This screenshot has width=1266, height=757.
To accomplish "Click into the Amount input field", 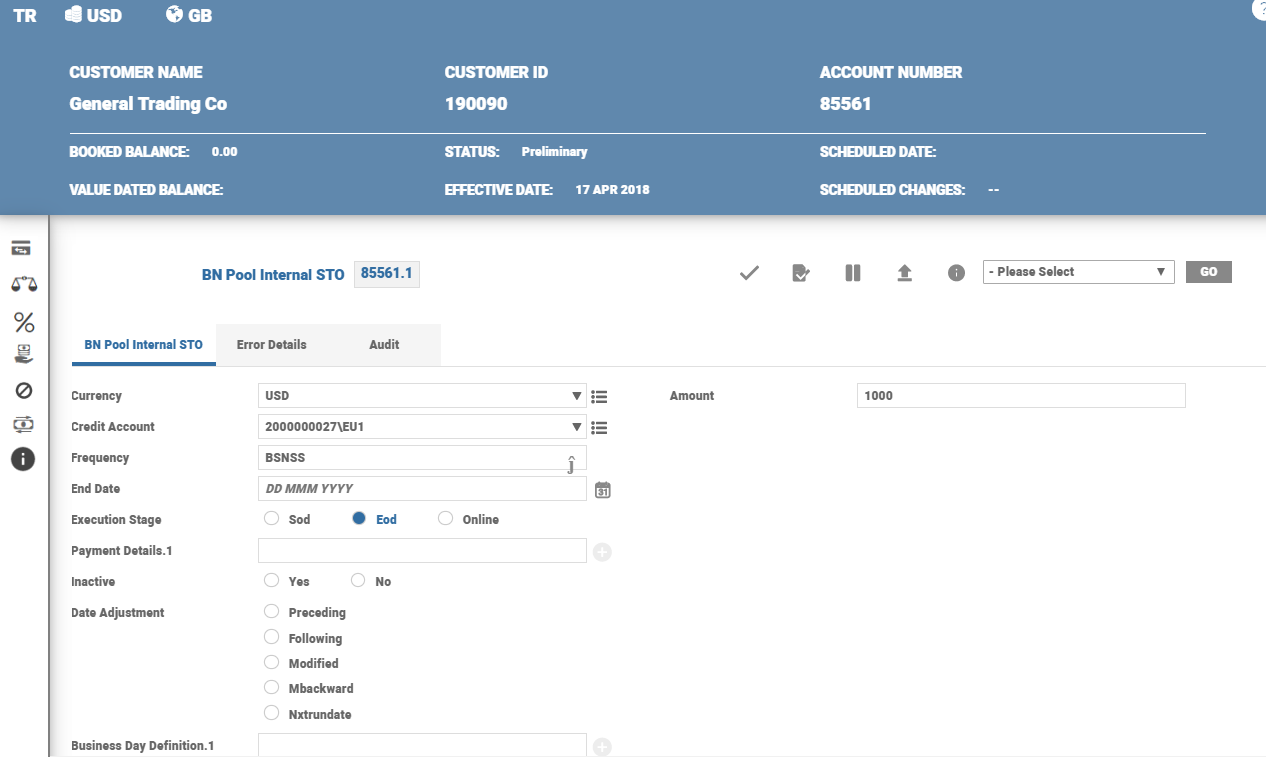I will [1021, 396].
